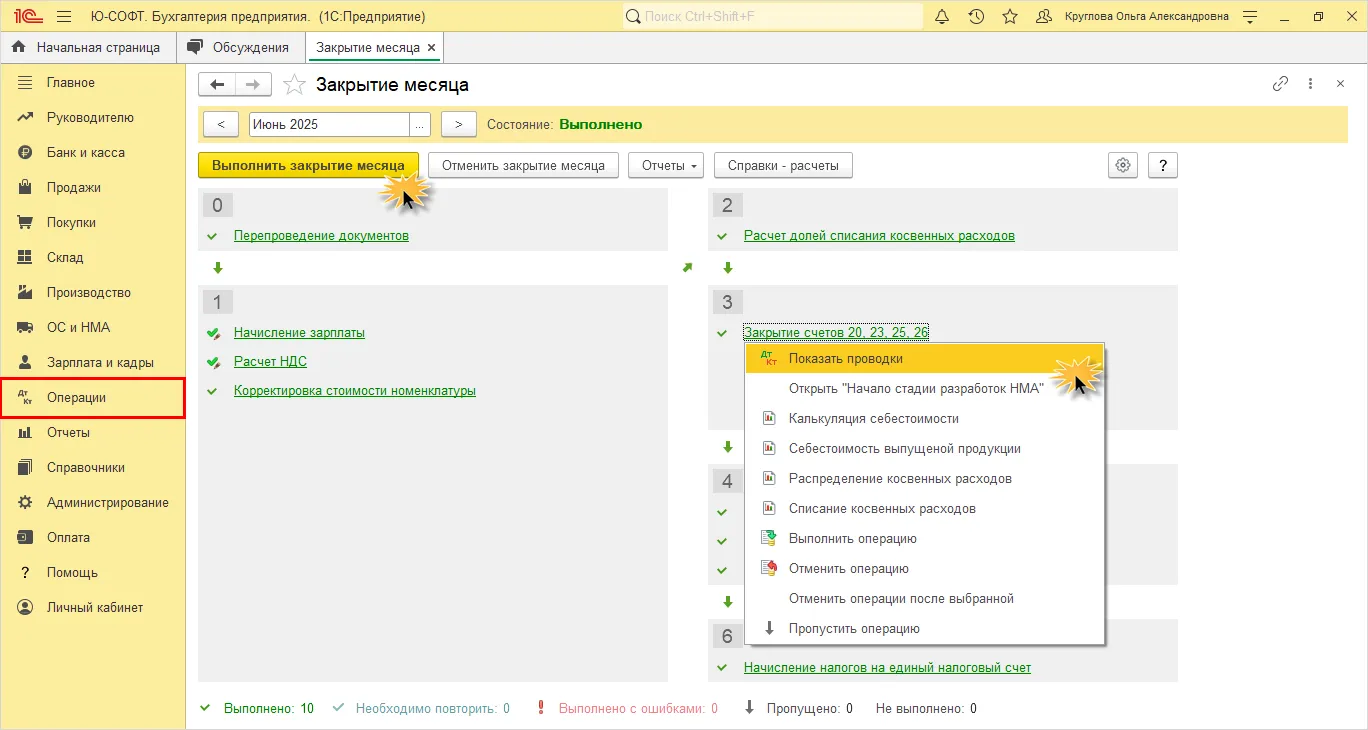This screenshot has width=1368, height=730.
Task: Click the period field Июнь 2025
Action: click(329, 124)
